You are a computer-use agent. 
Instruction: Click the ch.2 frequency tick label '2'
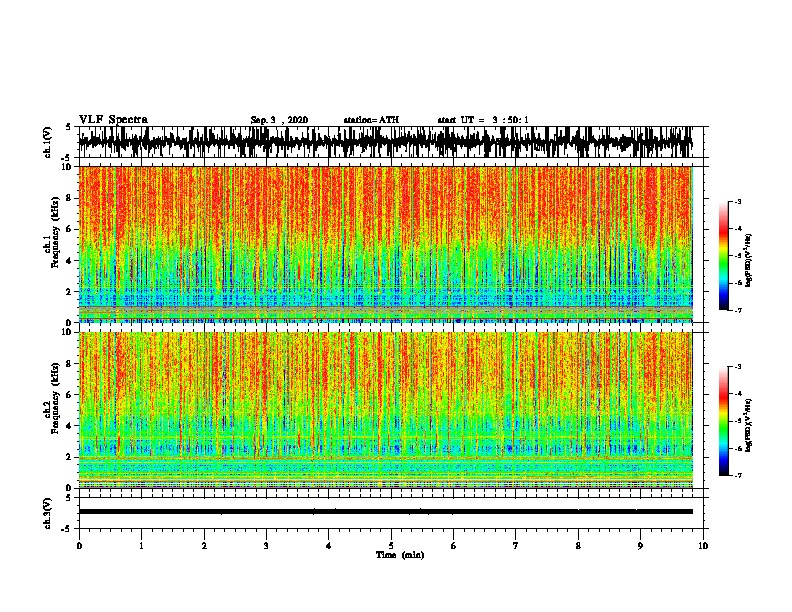pyautogui.click(x=69, y=457)
